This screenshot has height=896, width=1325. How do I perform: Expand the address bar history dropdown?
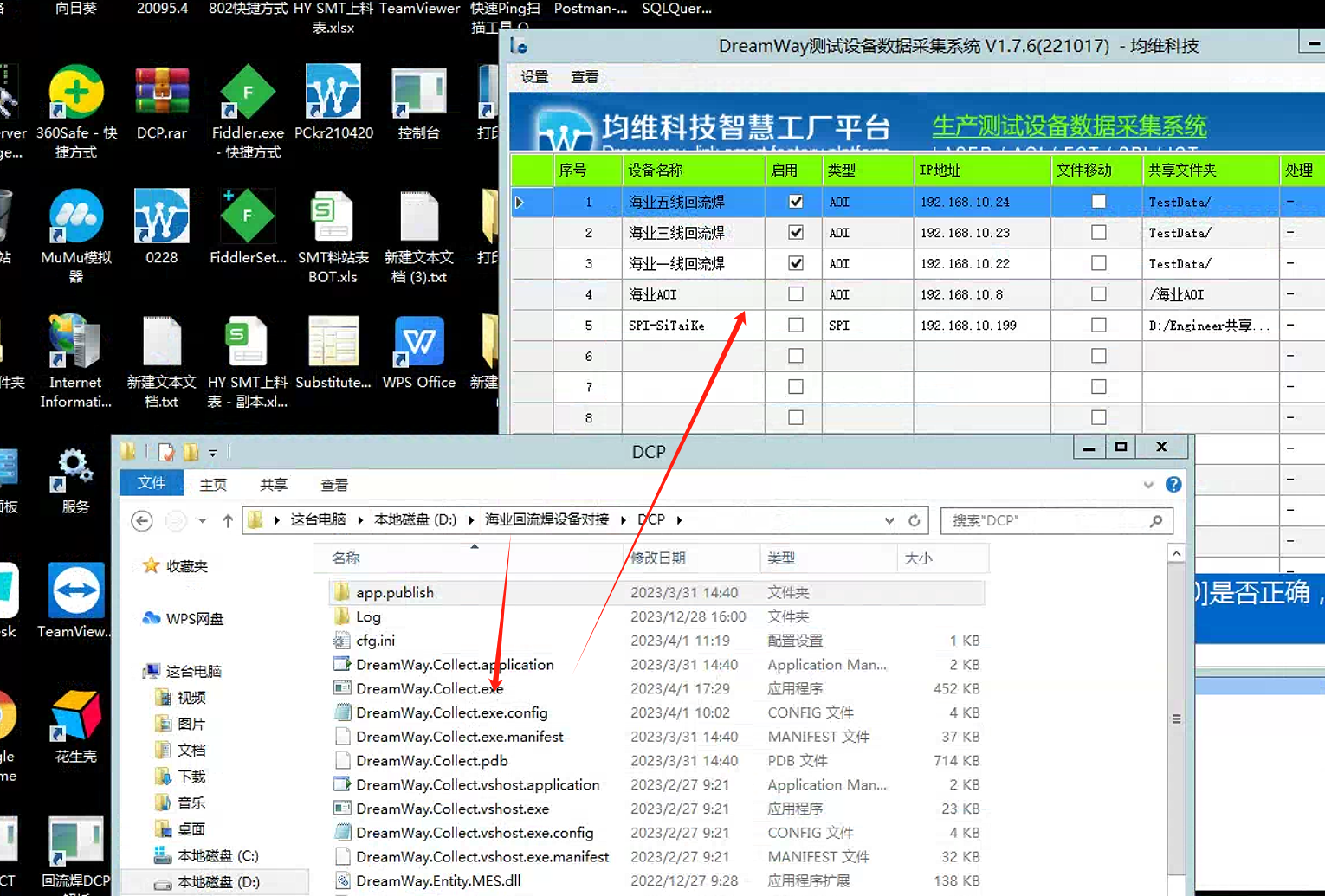point(889,520)
